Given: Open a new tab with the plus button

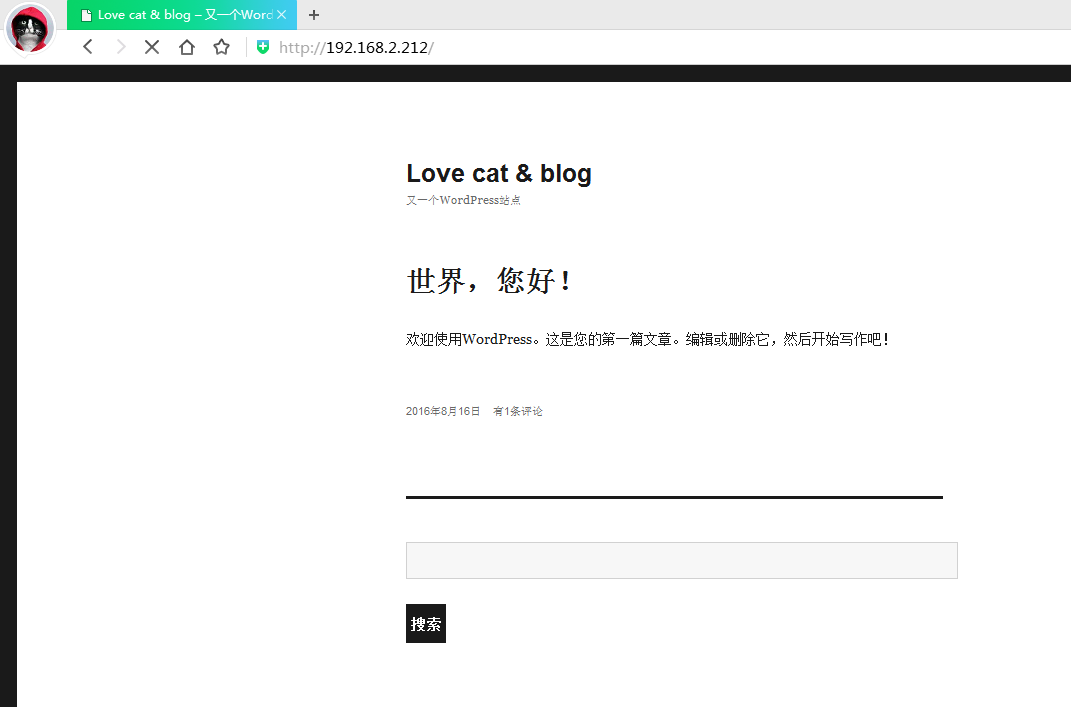Looking at the screenshot, I should [314, 15].
